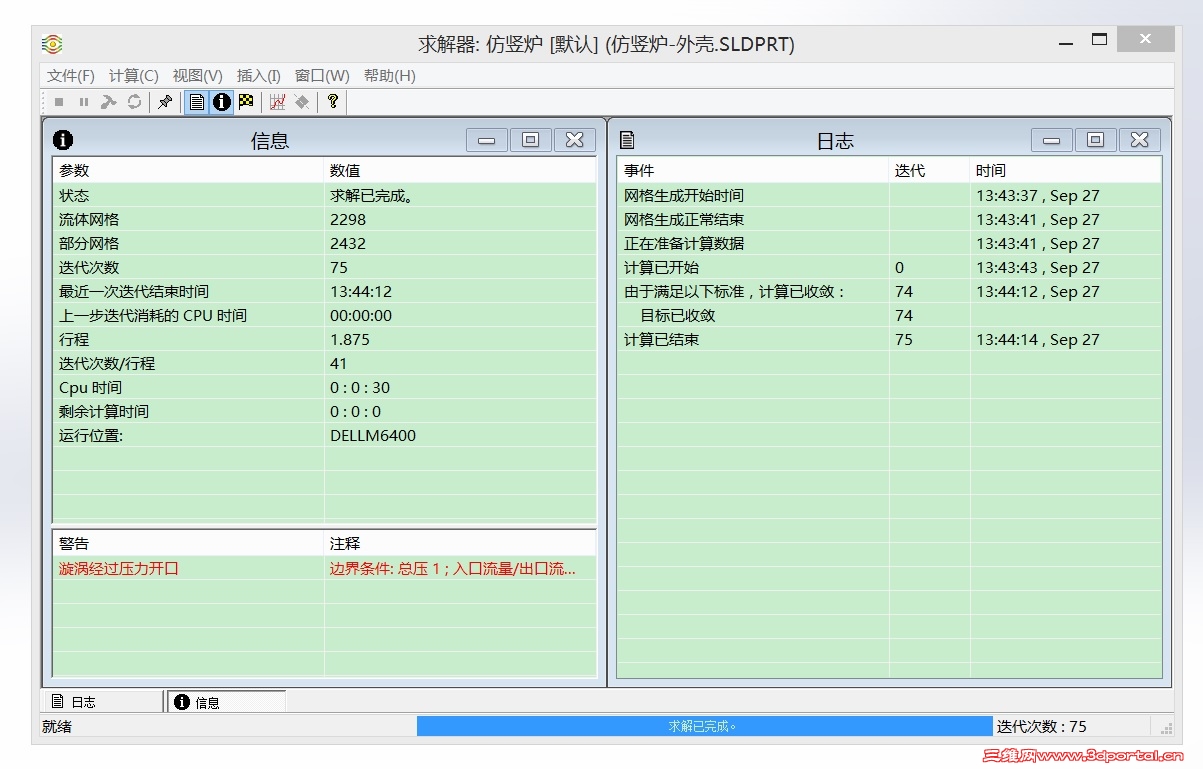This screenshot has height=769, width=1203.
Task: Click the hammer/solve toolbar icon
Action: coord(109,102)
